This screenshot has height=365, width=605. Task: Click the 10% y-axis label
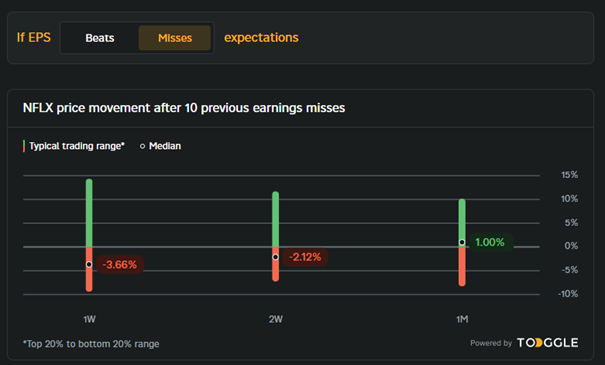(570, 199)
